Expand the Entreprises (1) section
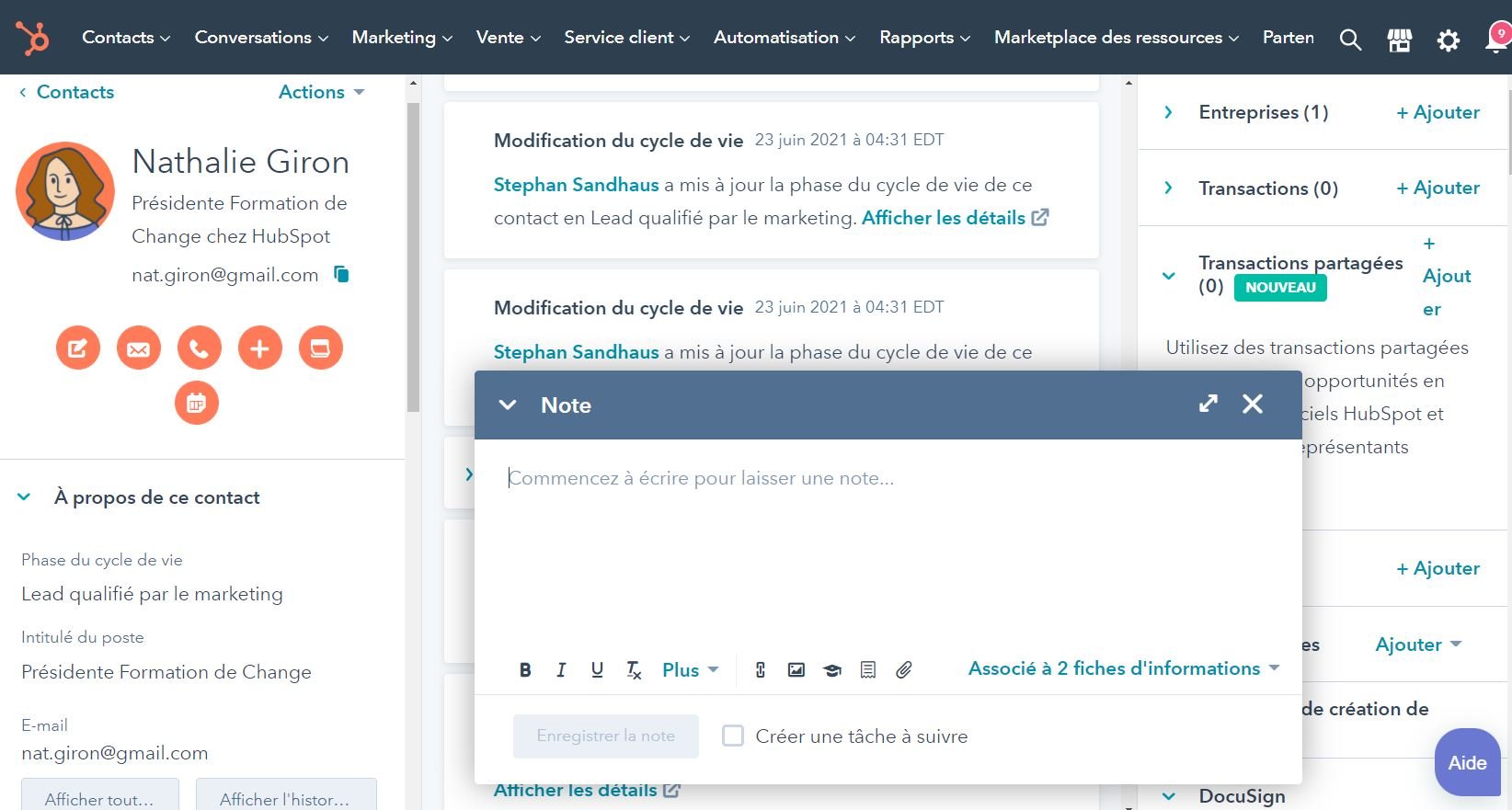Viewport: 1512px width, 810px height. [1169, 112]
